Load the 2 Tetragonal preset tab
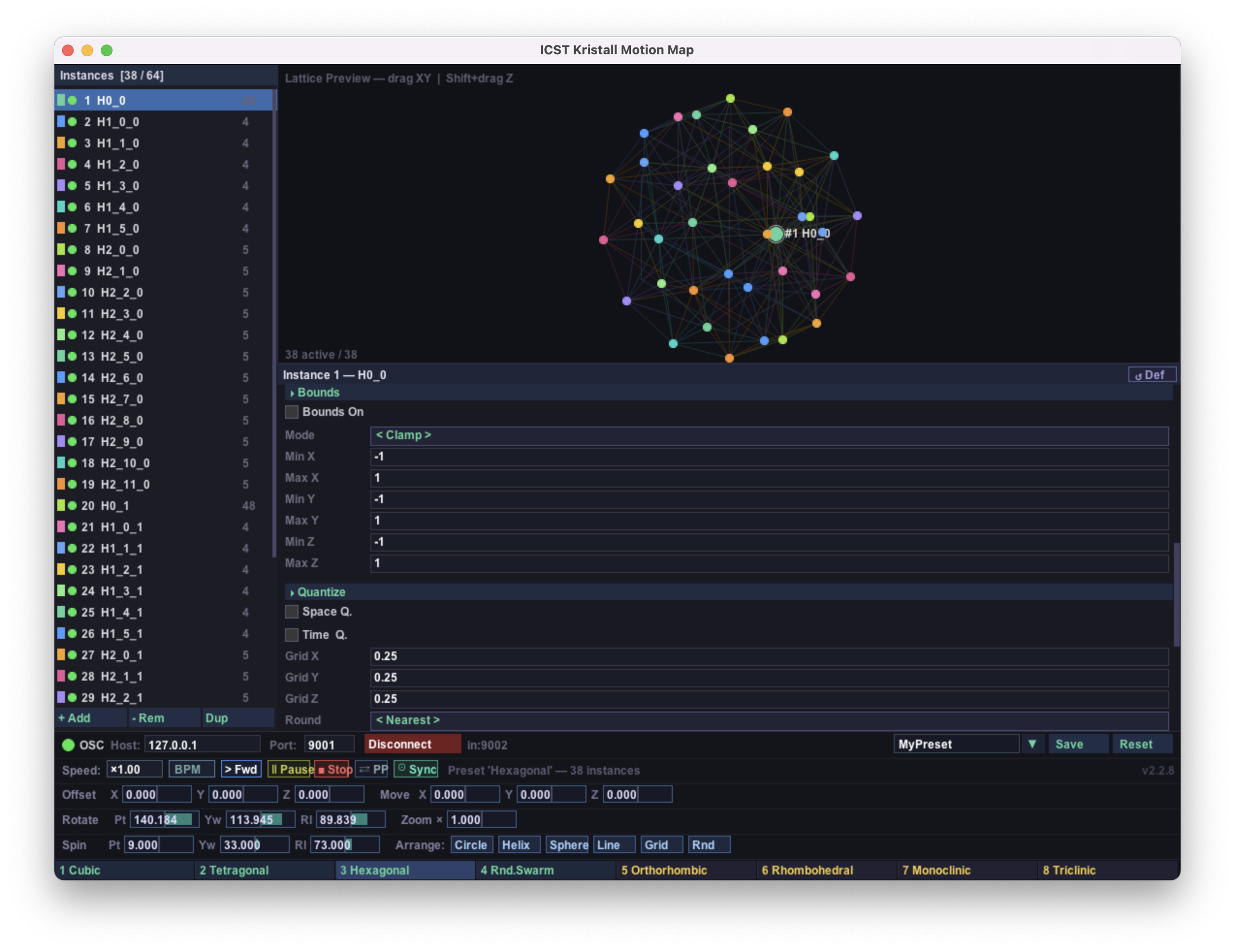Screen dimensions: 1235x952 [x=265, y=870]
